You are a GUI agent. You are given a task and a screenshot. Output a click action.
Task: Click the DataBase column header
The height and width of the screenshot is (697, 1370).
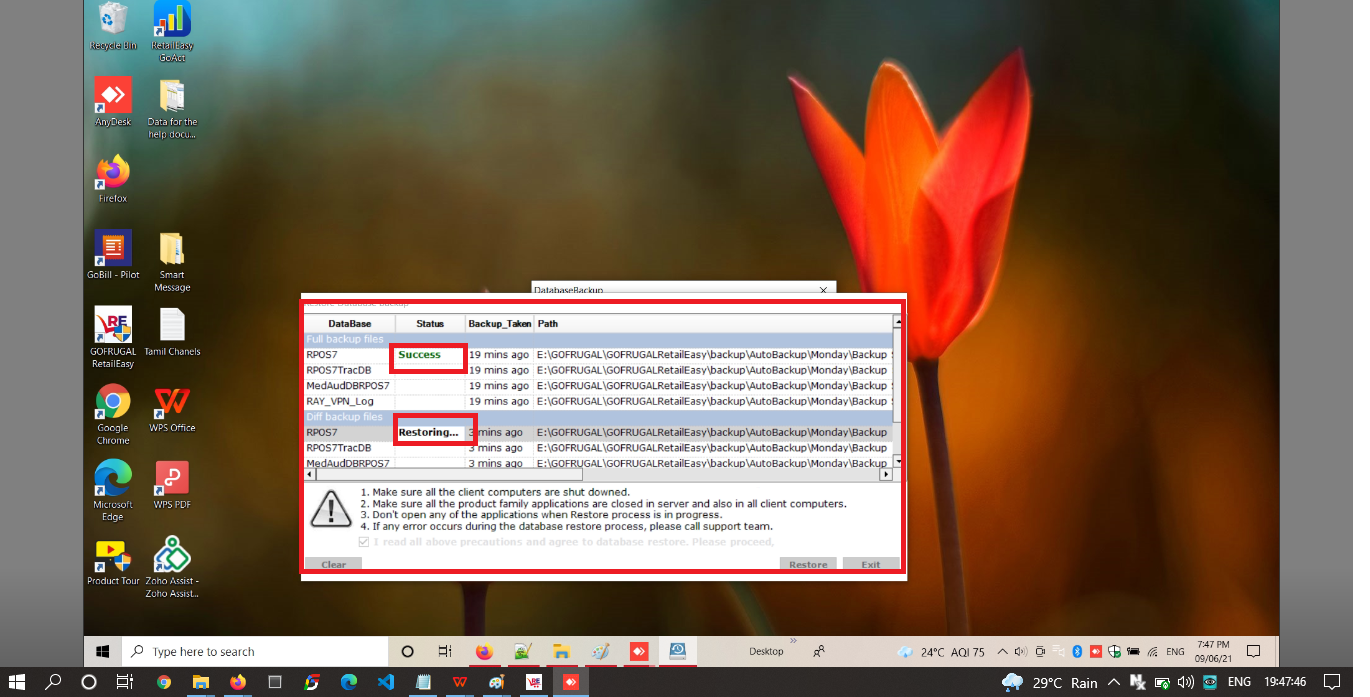350,324
